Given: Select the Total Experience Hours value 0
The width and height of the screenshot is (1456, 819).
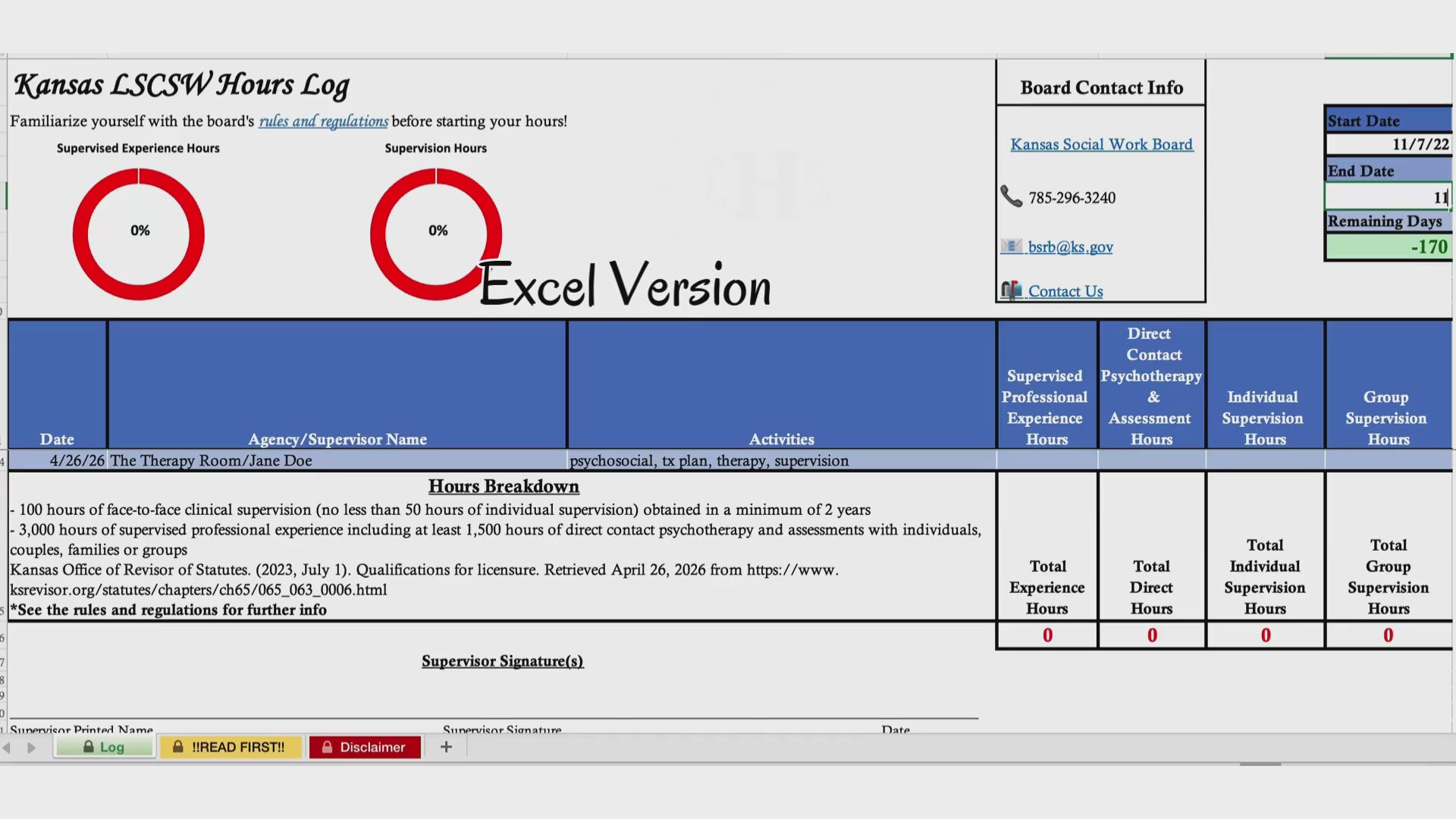Looking at the screenshot, I should pos(1046,635).
